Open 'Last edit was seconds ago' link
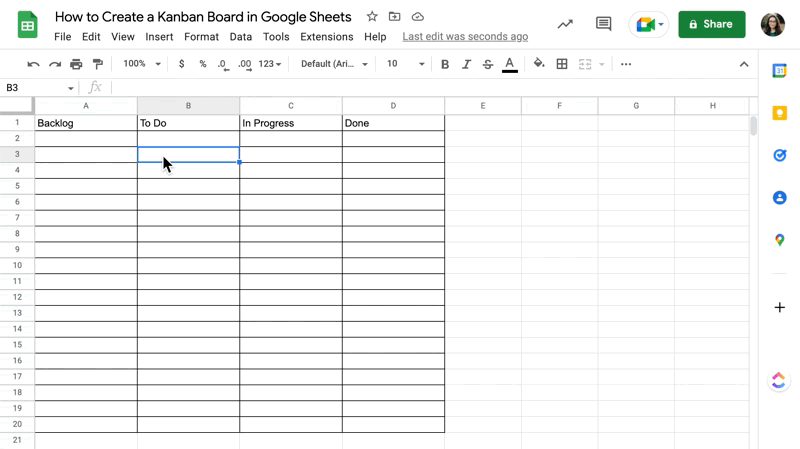The width and height of the screenshot is (800, 449). point(465,37)
